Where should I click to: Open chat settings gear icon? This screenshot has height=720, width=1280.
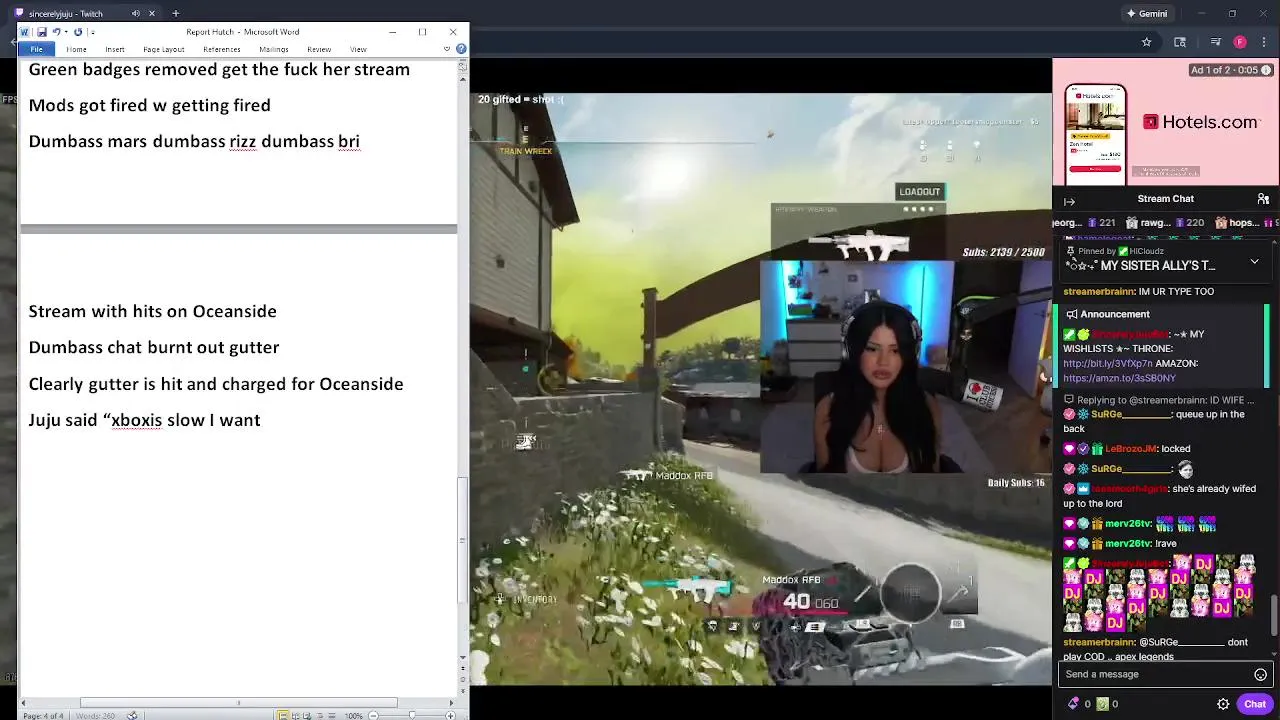point(1222,704)
